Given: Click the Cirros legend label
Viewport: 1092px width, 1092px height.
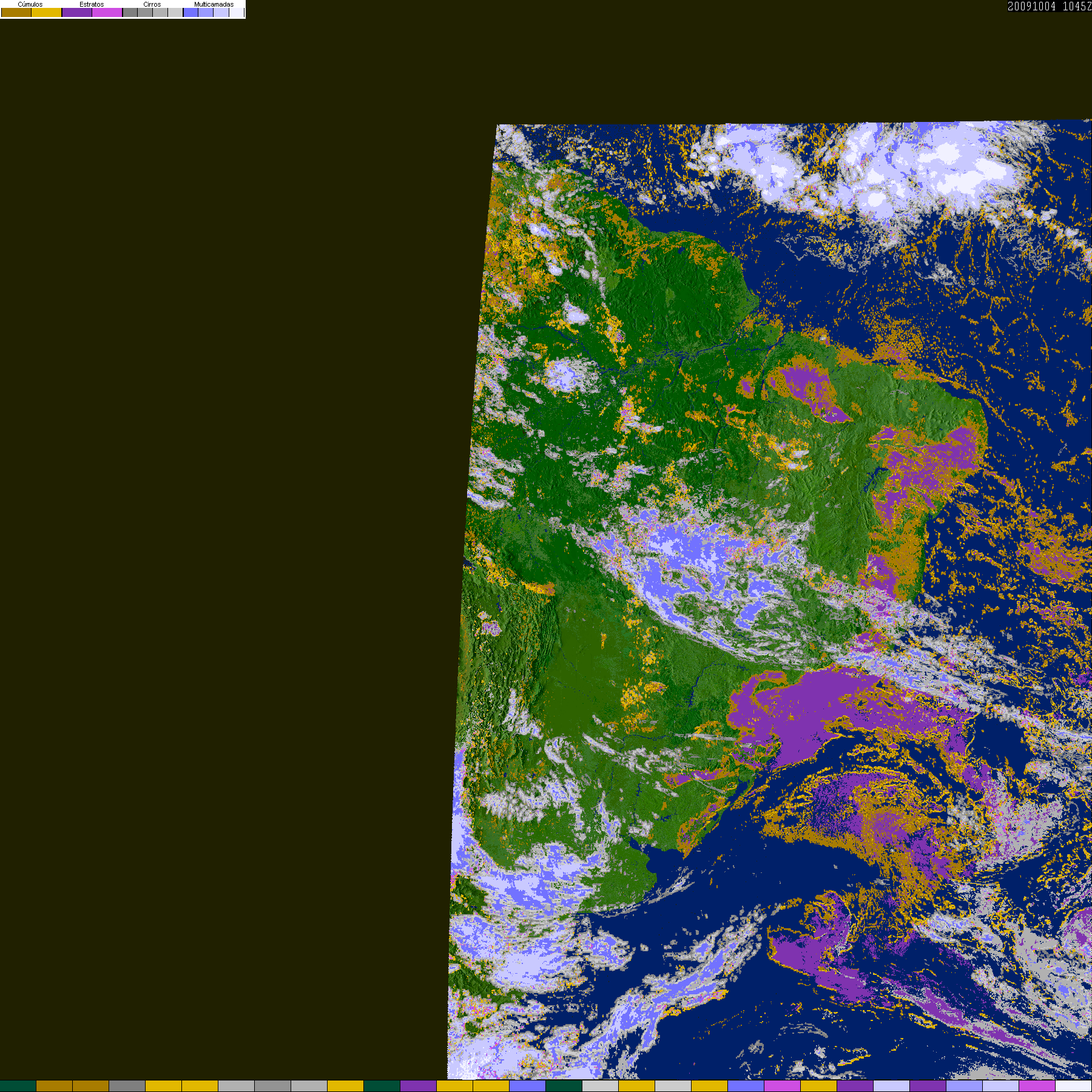Looking at the screenshot, I should coord(152,4).
